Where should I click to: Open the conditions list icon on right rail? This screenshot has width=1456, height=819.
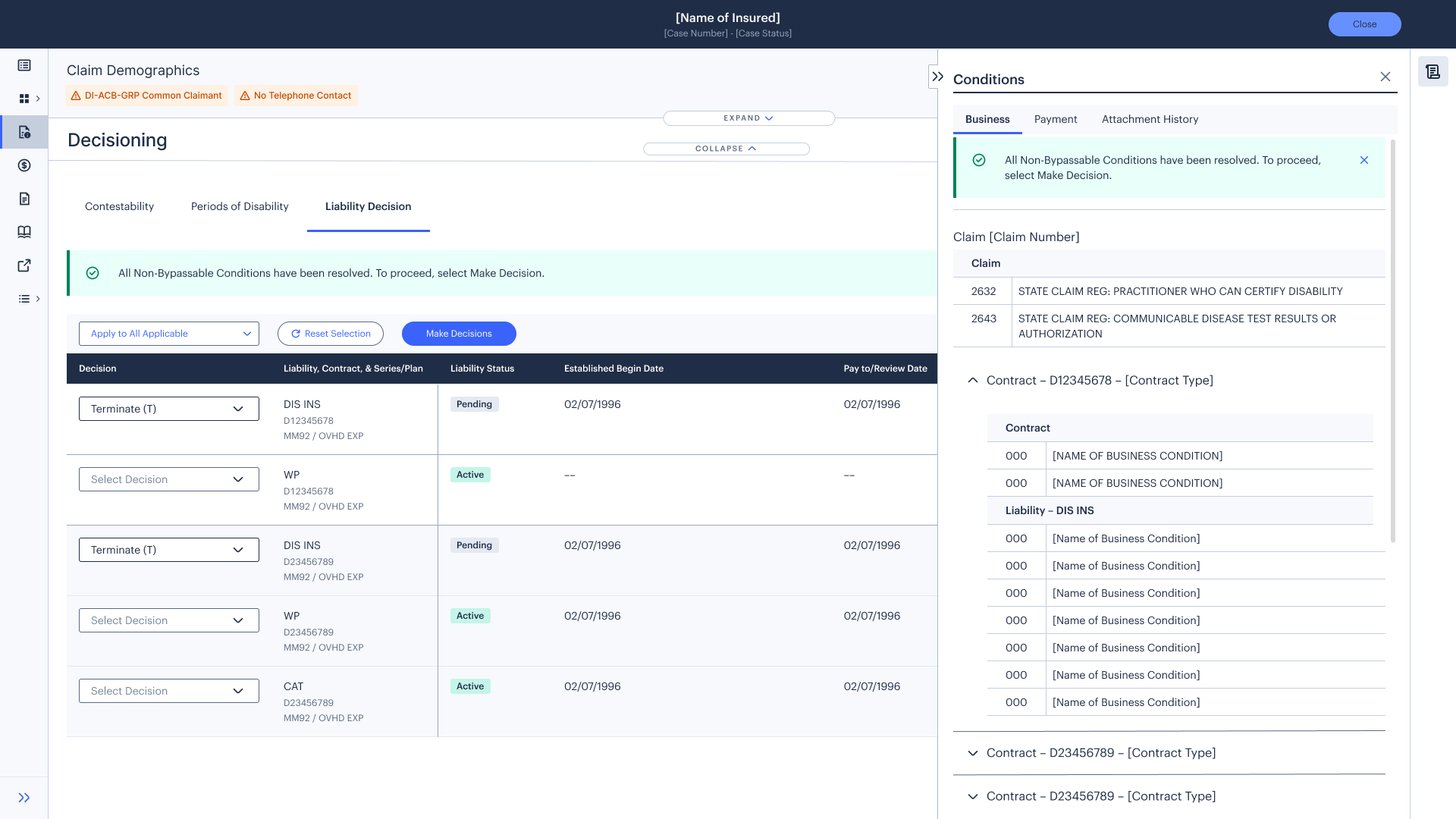tap(1432, 72)
